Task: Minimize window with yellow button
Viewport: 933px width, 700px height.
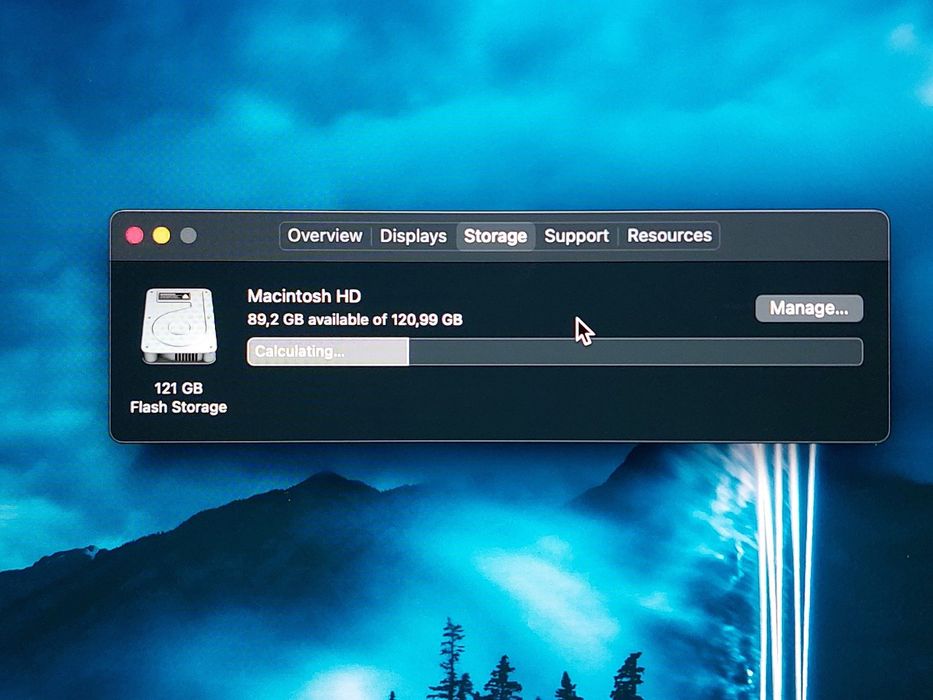Action: (x=161, y=236)
